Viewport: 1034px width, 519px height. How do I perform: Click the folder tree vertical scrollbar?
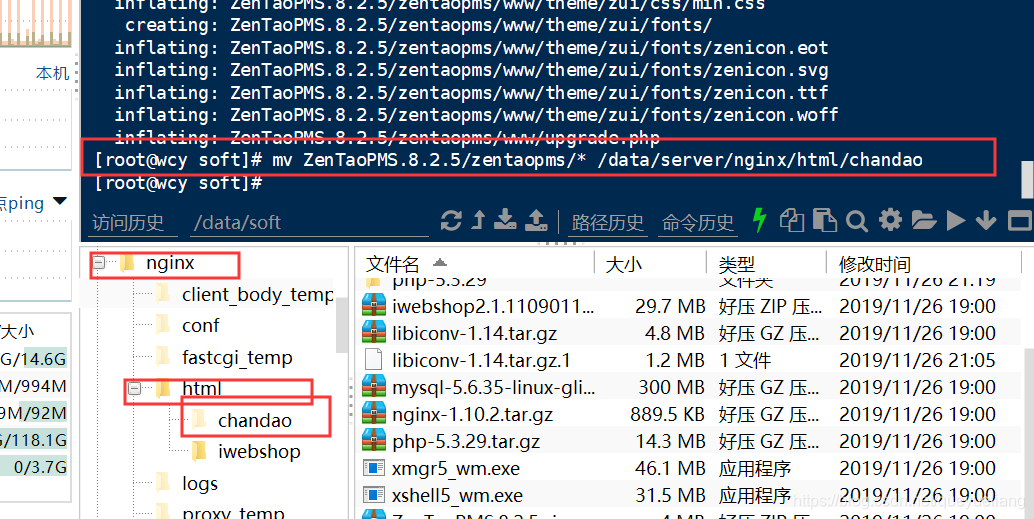[342, 325]
